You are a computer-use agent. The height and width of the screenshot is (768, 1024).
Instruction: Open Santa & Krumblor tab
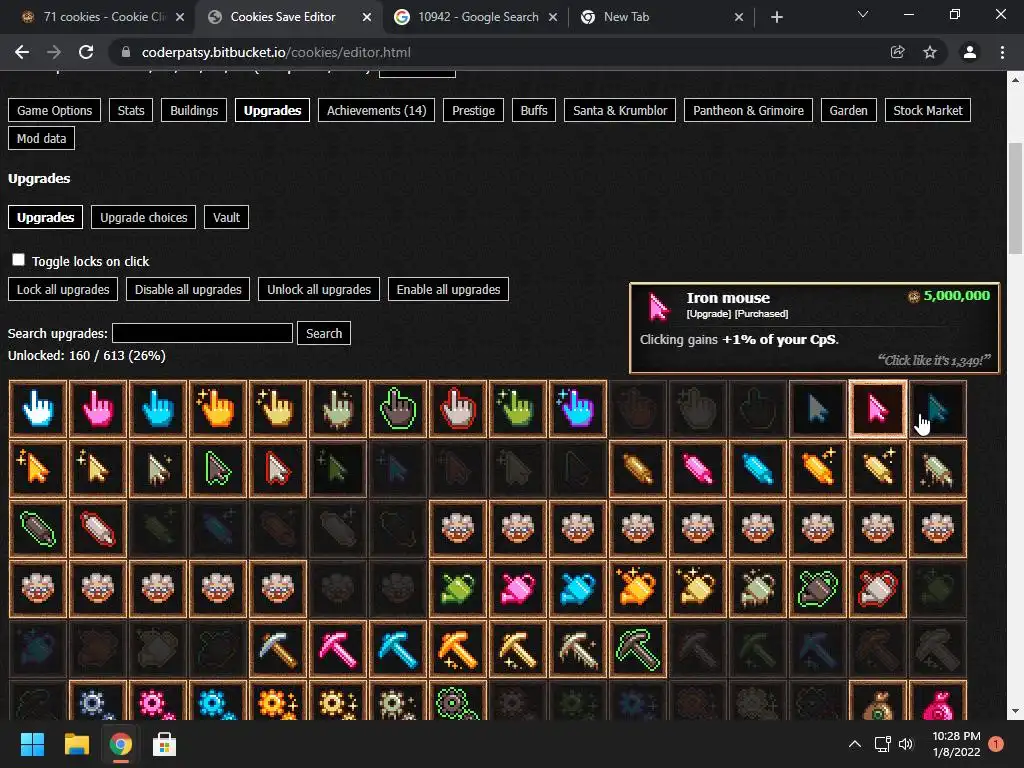click(620, 110)
